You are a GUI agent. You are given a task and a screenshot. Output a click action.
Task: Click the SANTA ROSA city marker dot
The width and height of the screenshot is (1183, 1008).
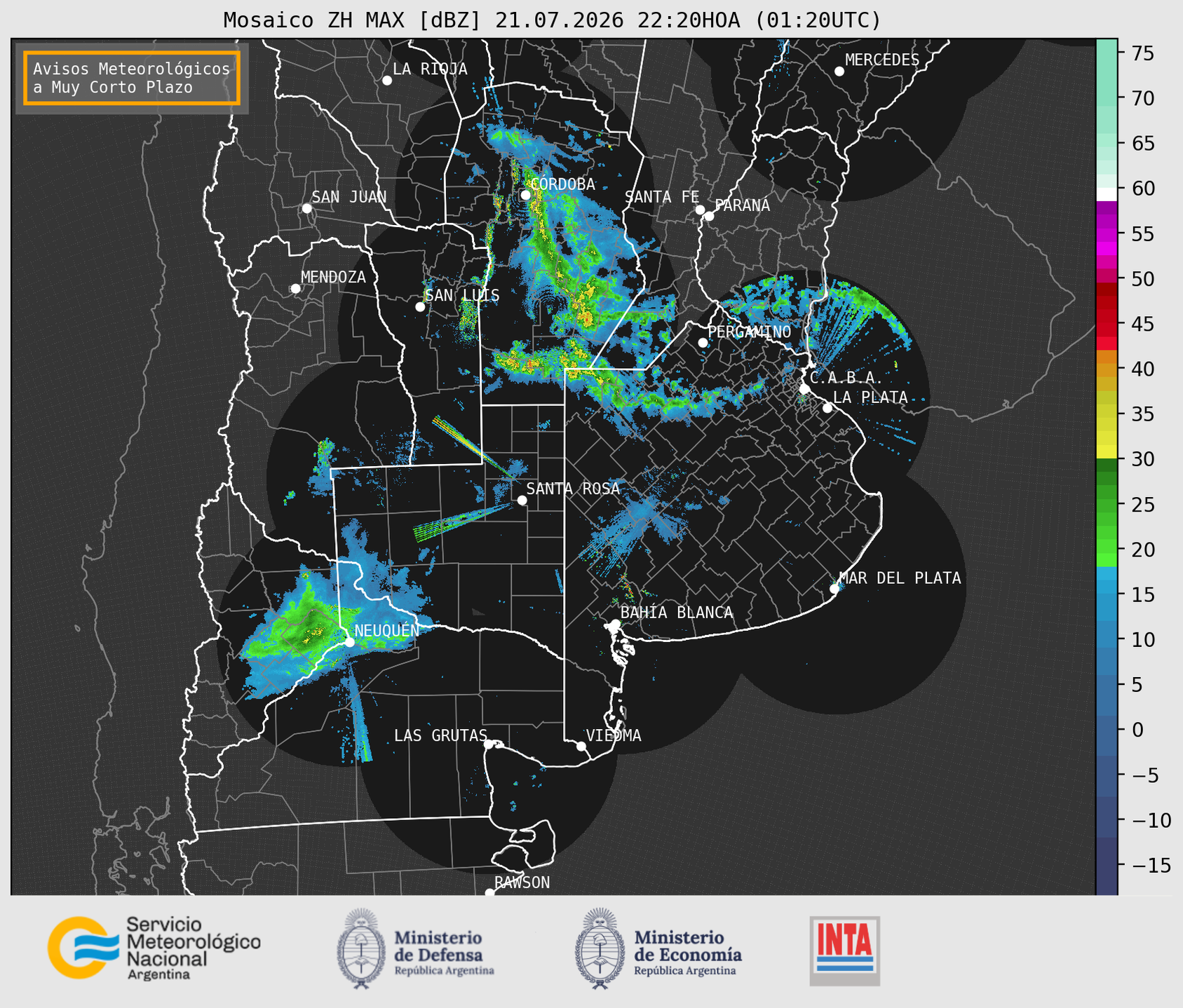[x=522, y=500]
